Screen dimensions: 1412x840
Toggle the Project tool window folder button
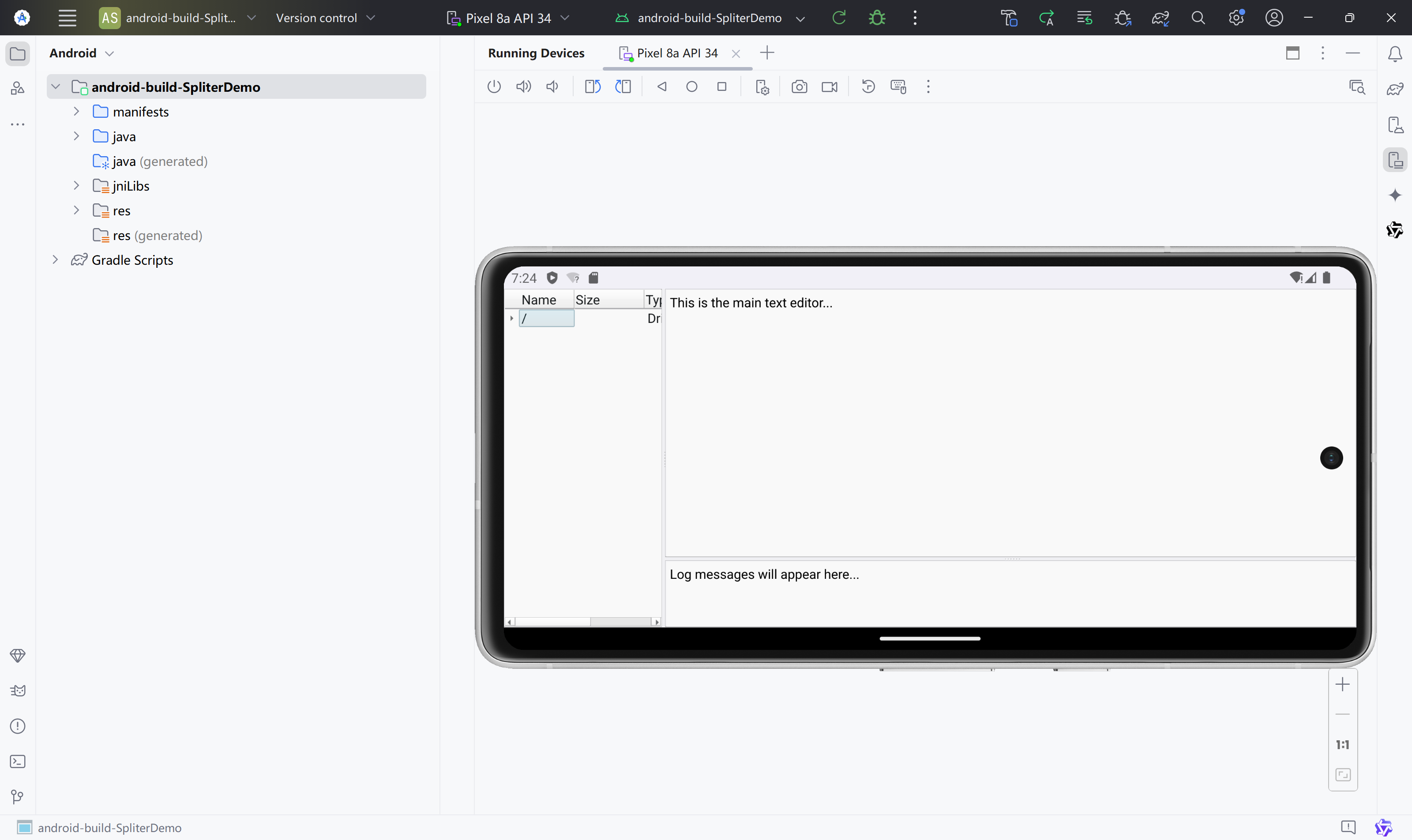(x=18, y=54)
